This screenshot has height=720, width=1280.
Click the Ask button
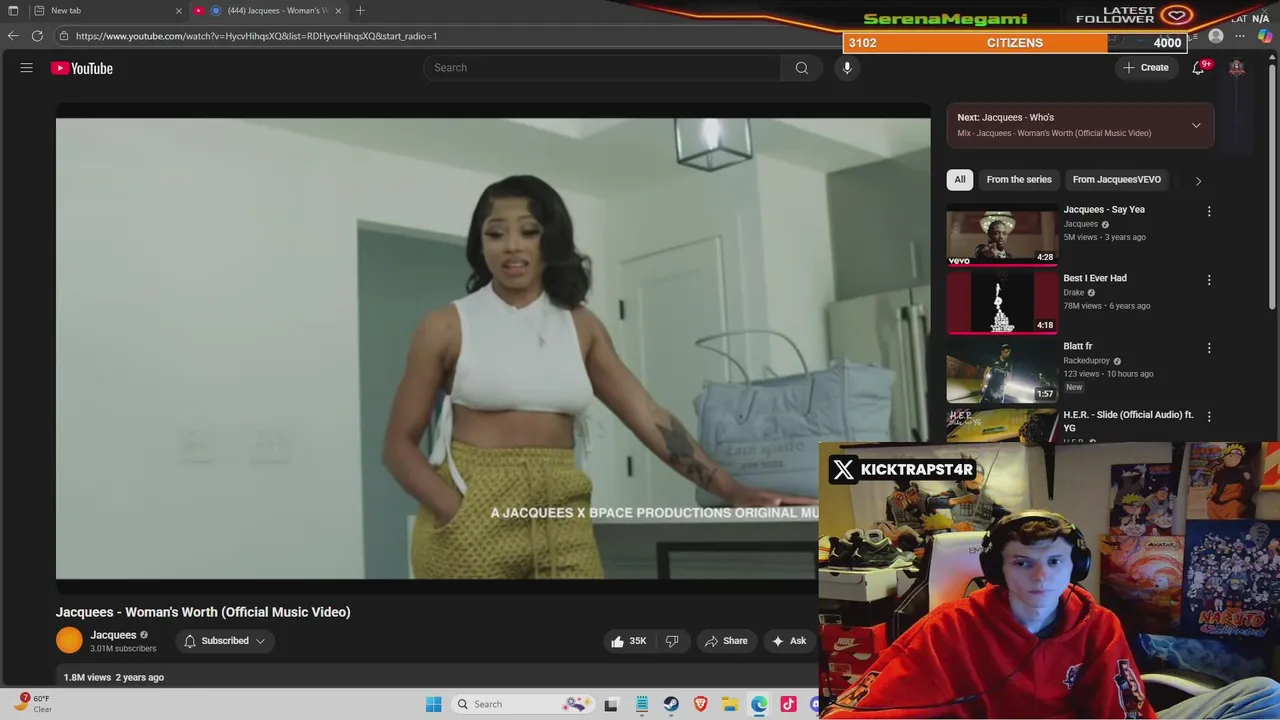788,641
